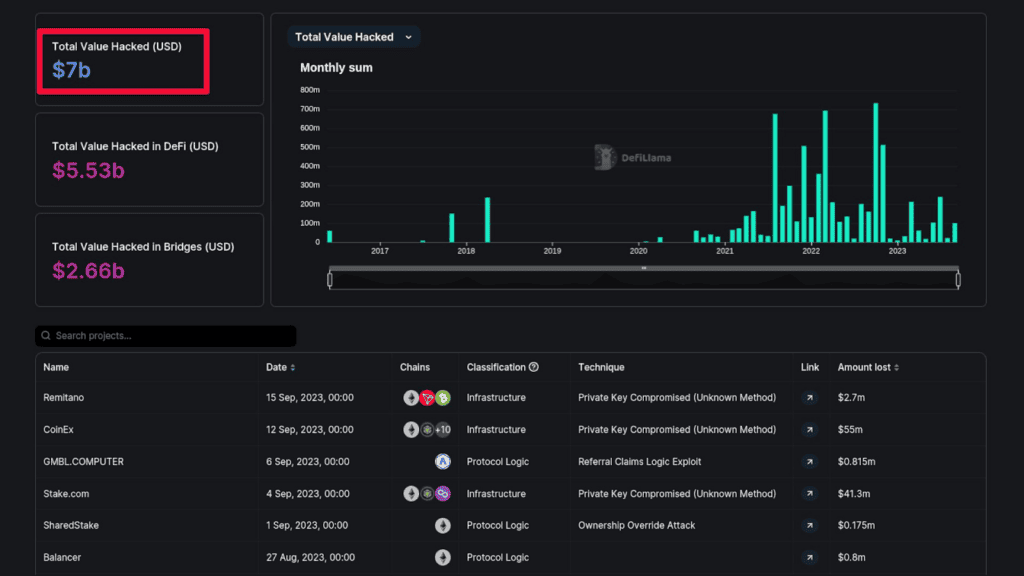This screenshot has height=576, width=1024.
Task: Open the Balancer project name
Action: (62, 558)
